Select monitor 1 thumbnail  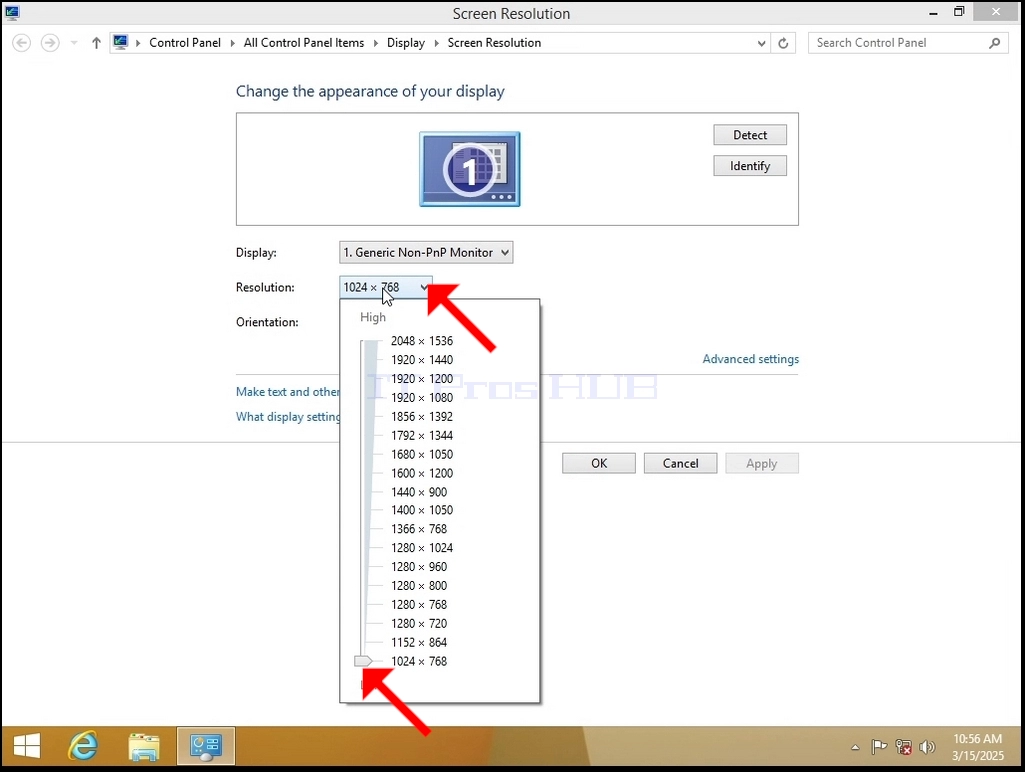[x=469, y=169]
